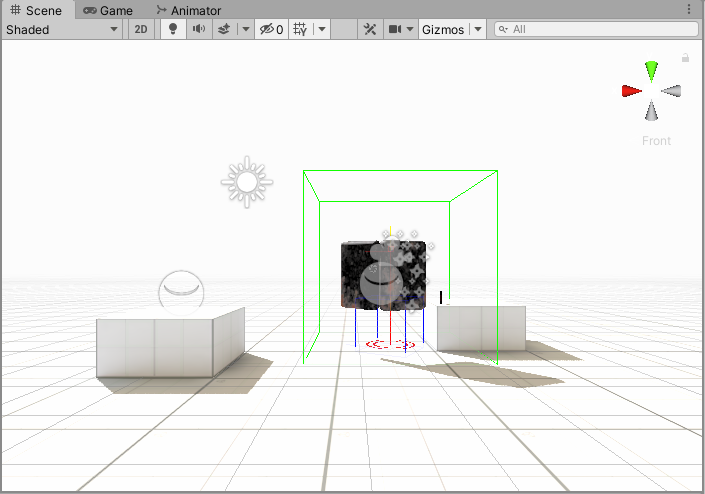Toggle 2D view mode
The width and height of the screenshot is (705, 494).
141,29
